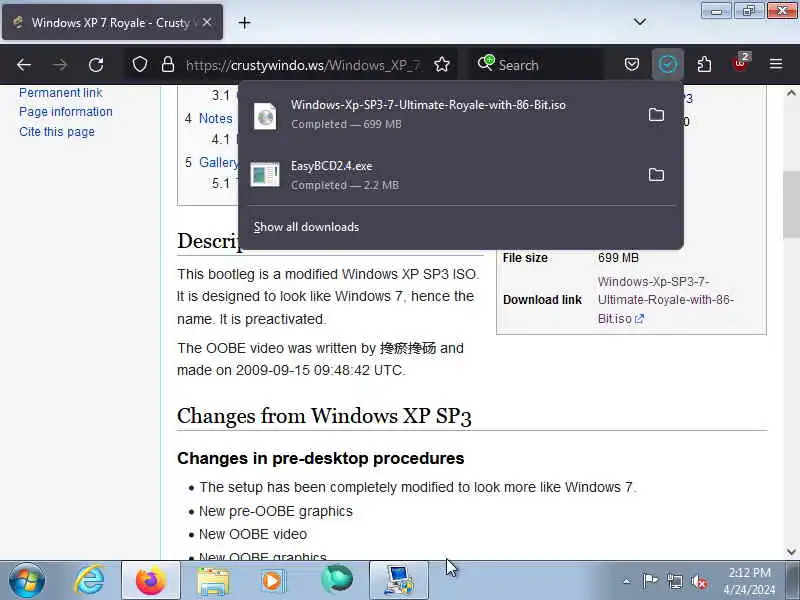Click the EasyBCD file icon
Screen dimensions: 800x600
tap(265, 174)
